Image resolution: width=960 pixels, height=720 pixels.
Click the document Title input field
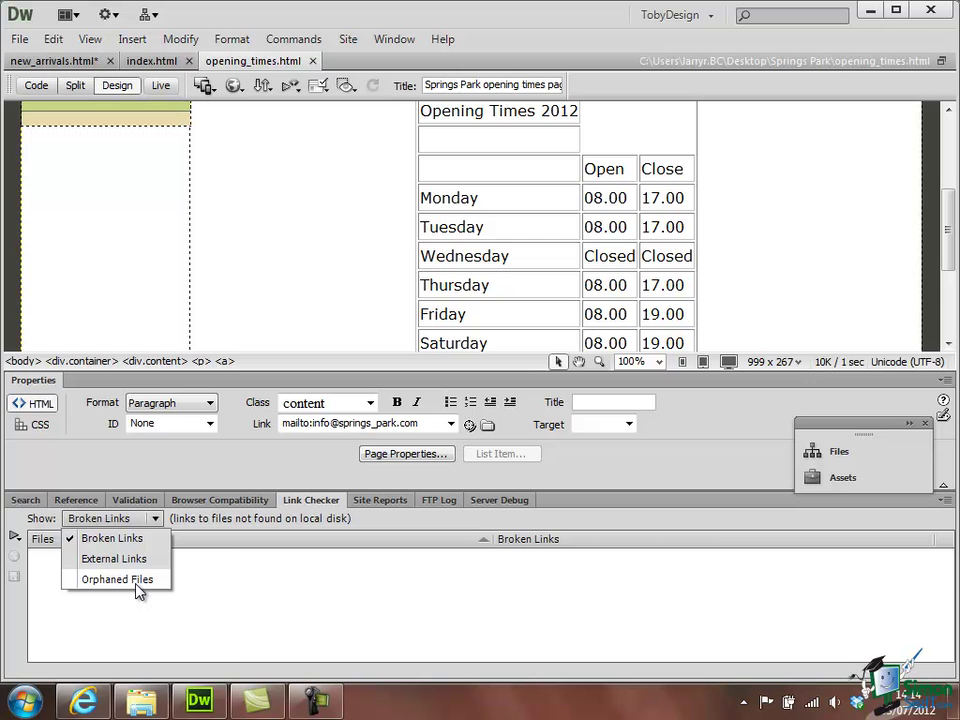(492, 85)
